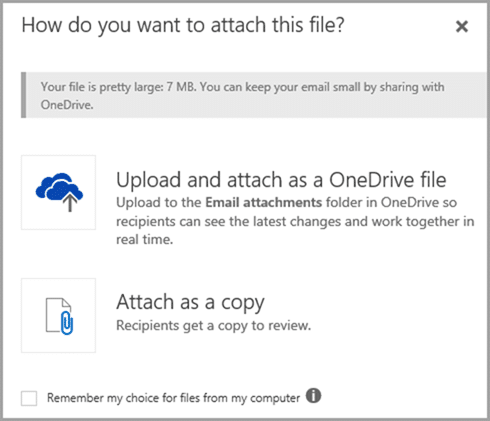
Task: Click the paperclip document attach icon
Action: 59,316
